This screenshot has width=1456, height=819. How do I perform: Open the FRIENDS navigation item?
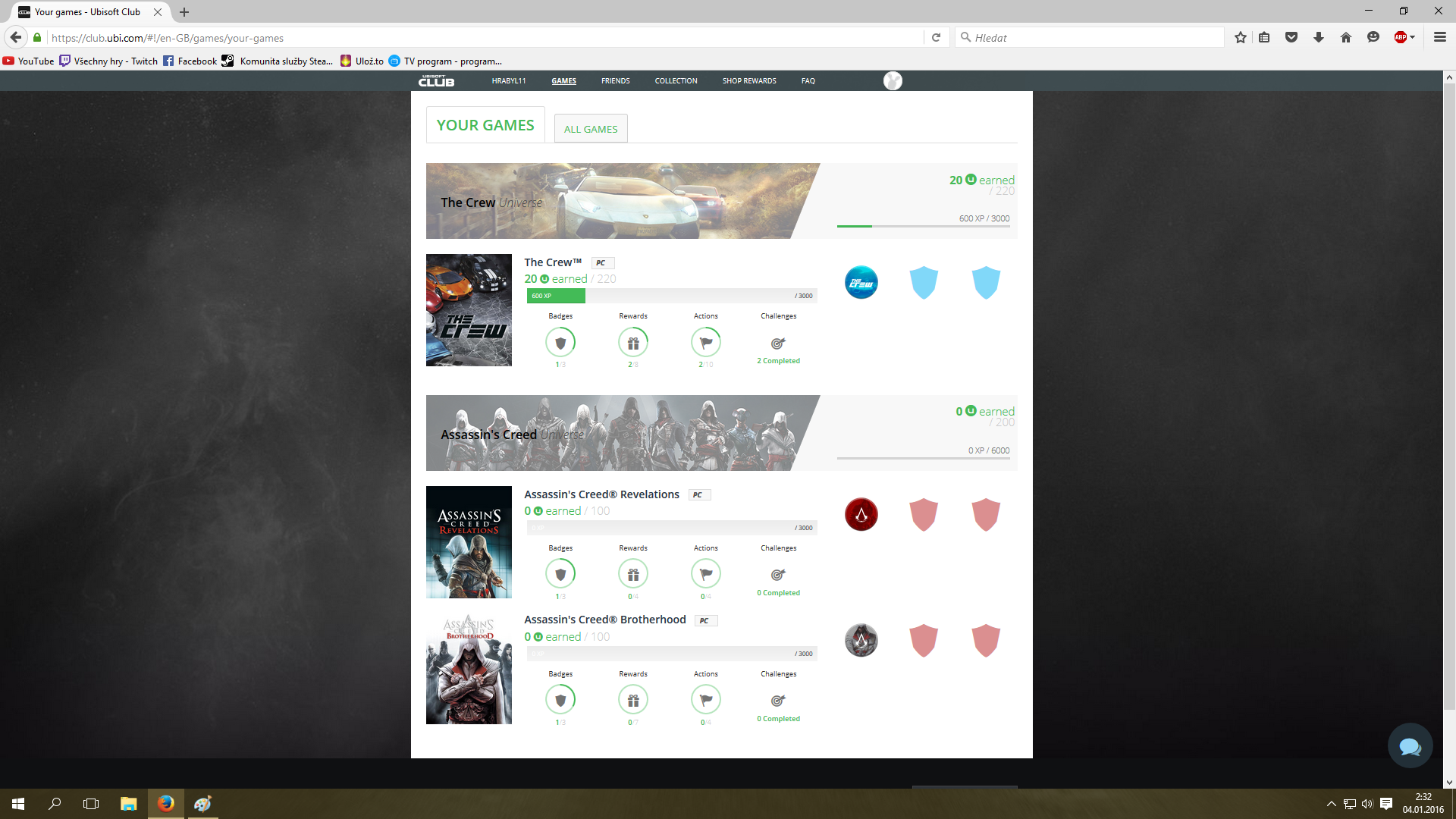pos(615,81)
